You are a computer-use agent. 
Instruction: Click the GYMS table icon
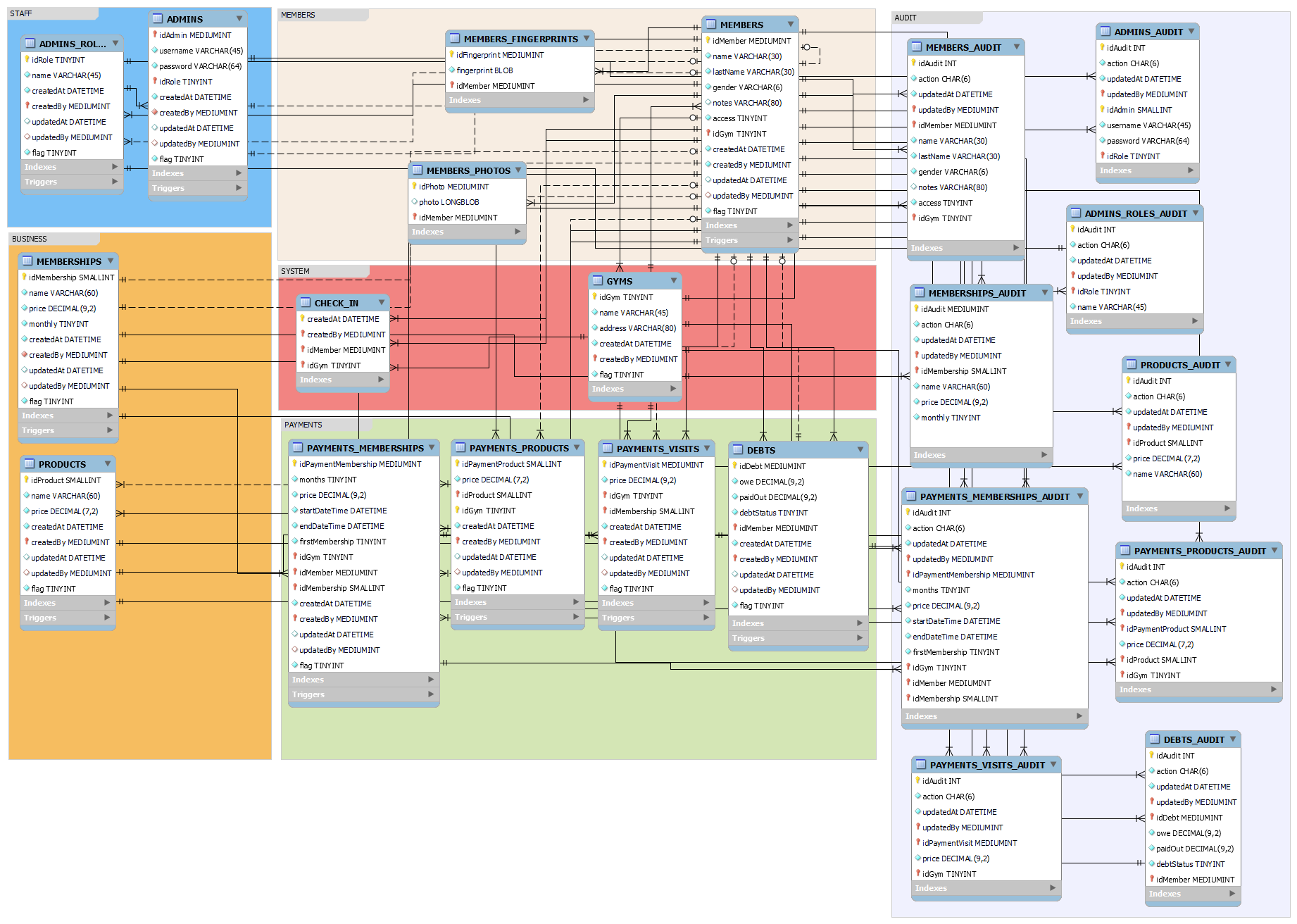598,280
